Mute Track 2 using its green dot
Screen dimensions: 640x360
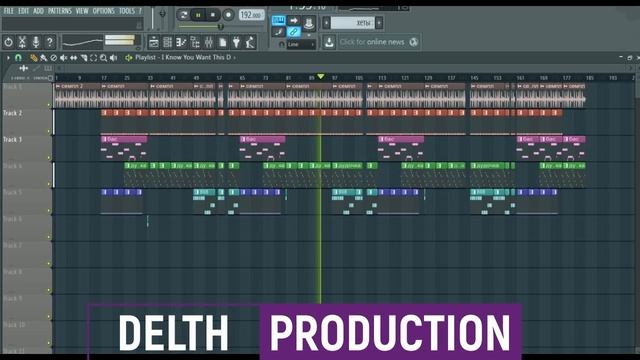coord(49,131)
